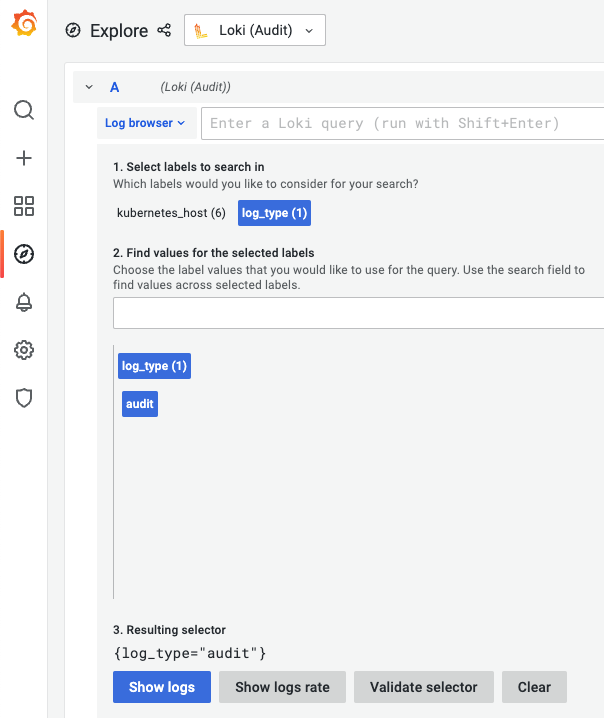Click Validate selector button

(424, 687)
